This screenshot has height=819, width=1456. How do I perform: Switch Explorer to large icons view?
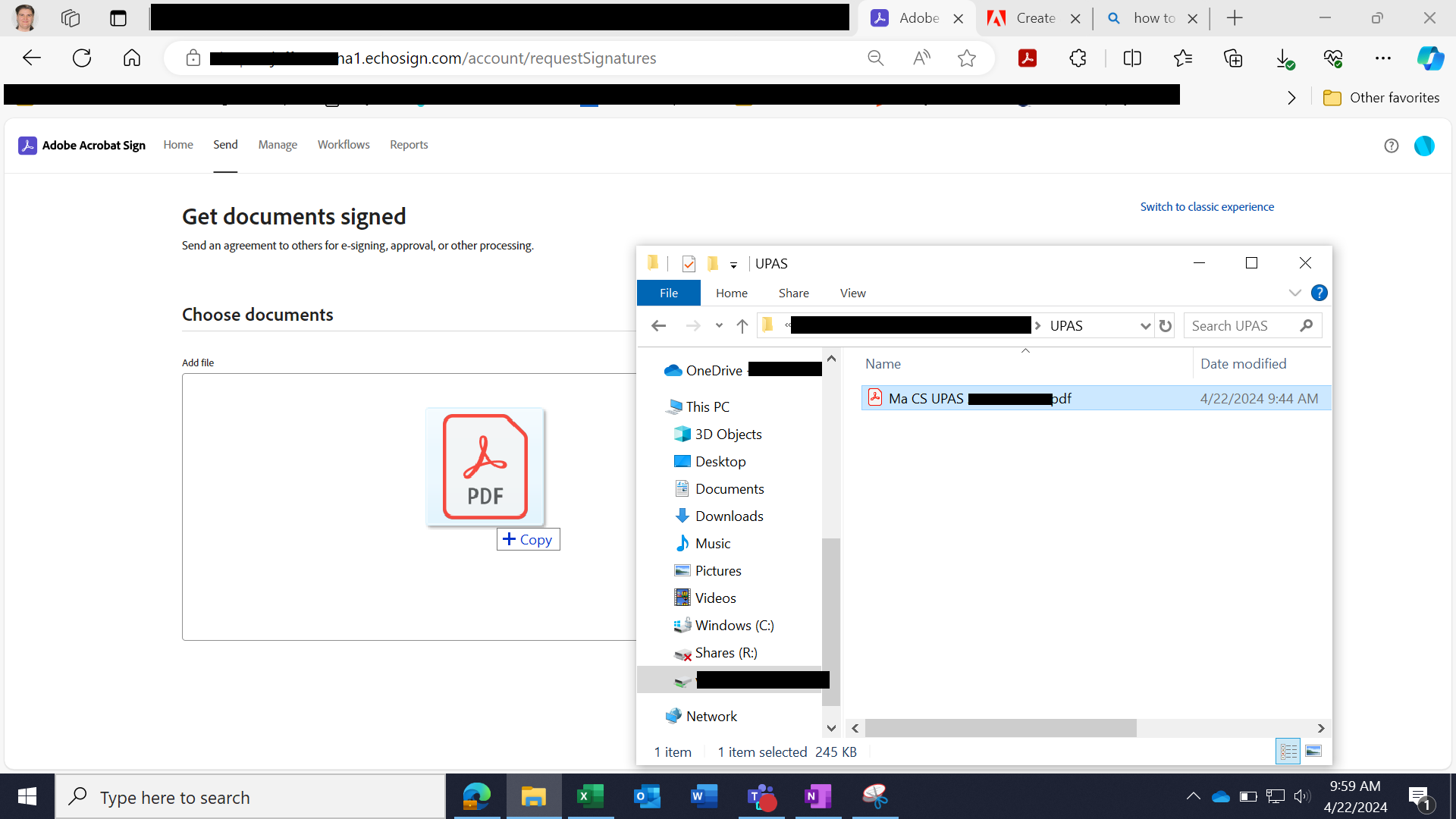coord(1314,751)
